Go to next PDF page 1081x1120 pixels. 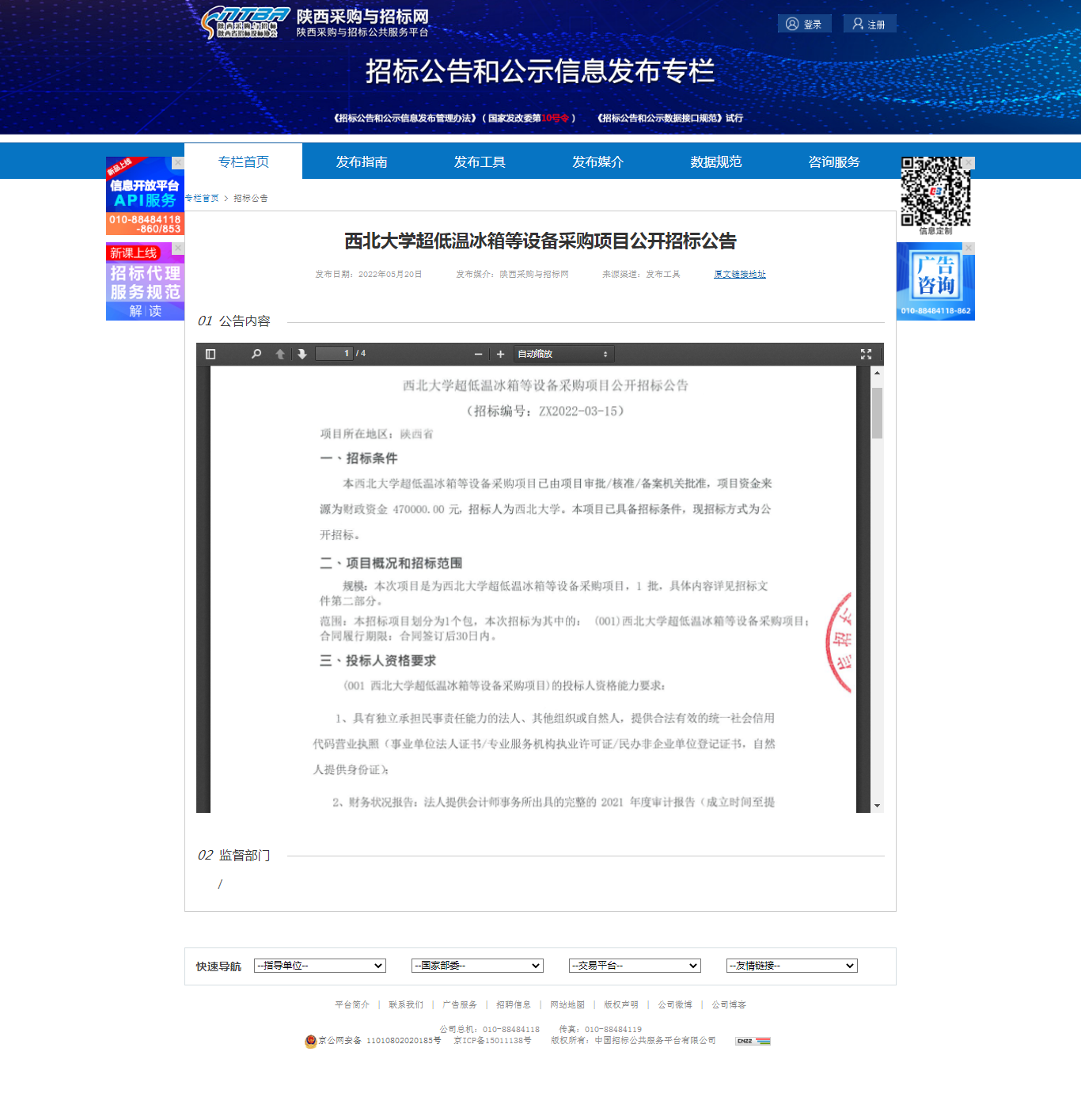[x=302, y=354]
